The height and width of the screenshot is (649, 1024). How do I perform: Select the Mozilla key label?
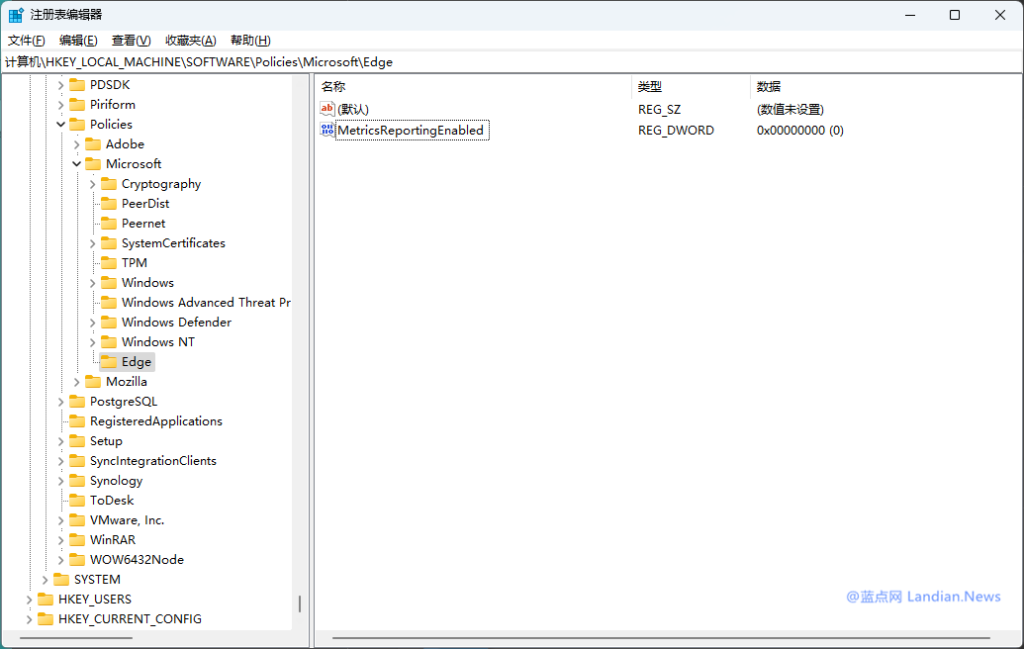pyautogui.click(x=127, y=382)
